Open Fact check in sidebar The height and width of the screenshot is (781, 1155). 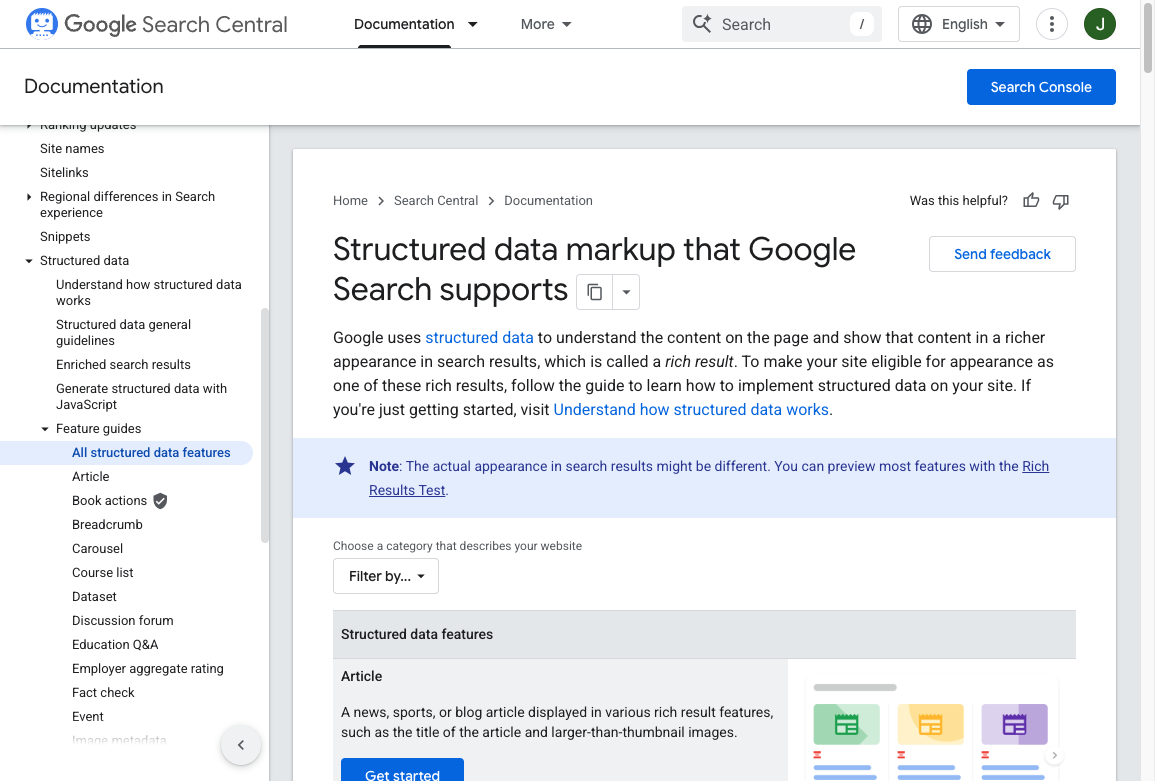click(x=103, y=693)
